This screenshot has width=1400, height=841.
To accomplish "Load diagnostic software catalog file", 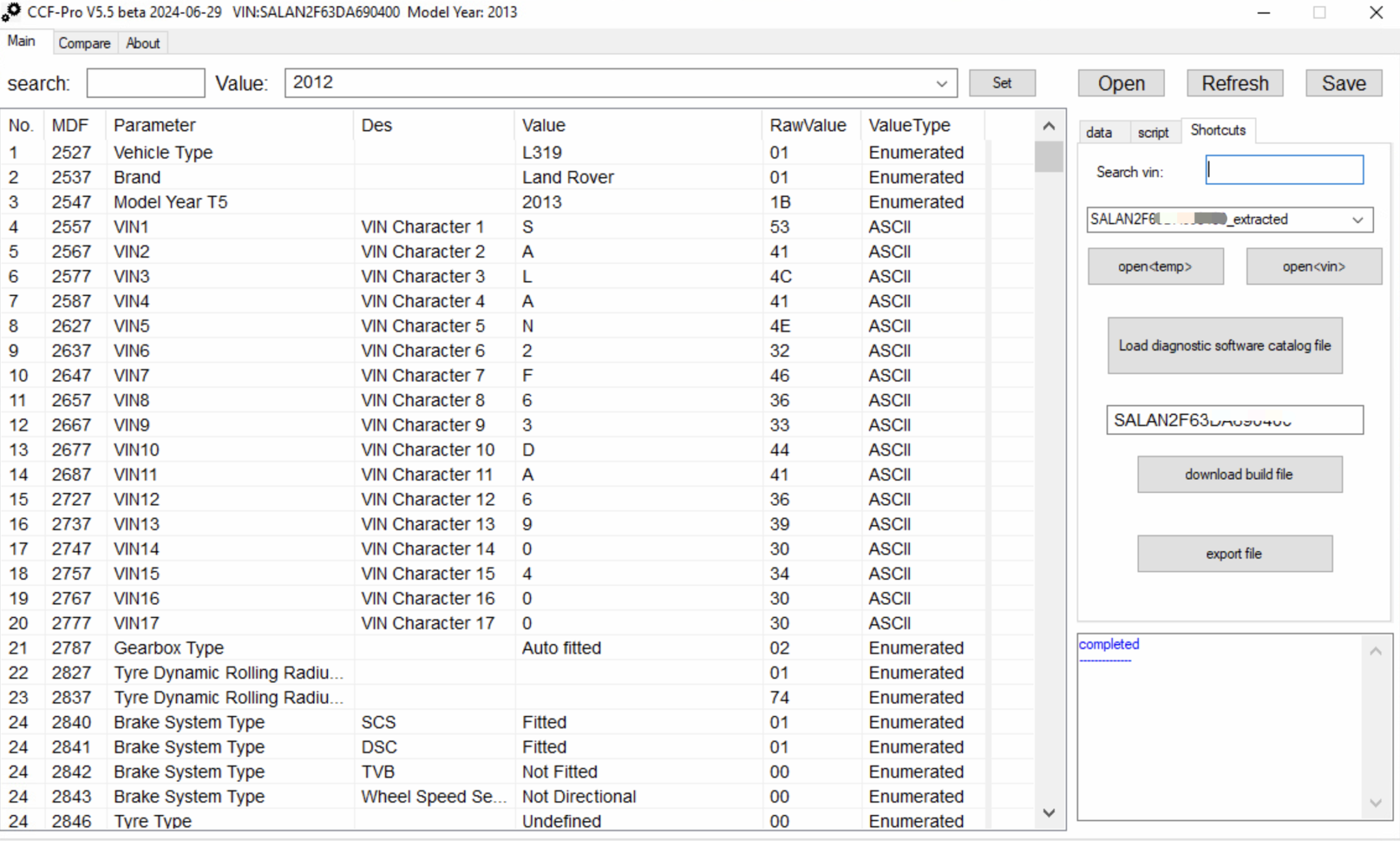I will pos(1224,345).
